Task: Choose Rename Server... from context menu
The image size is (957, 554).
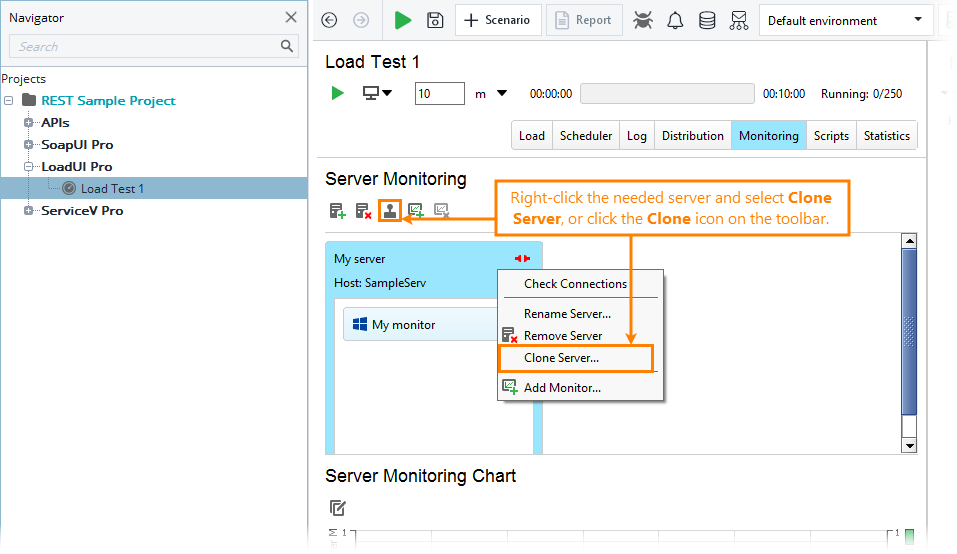Action: [x=580, y=314]
